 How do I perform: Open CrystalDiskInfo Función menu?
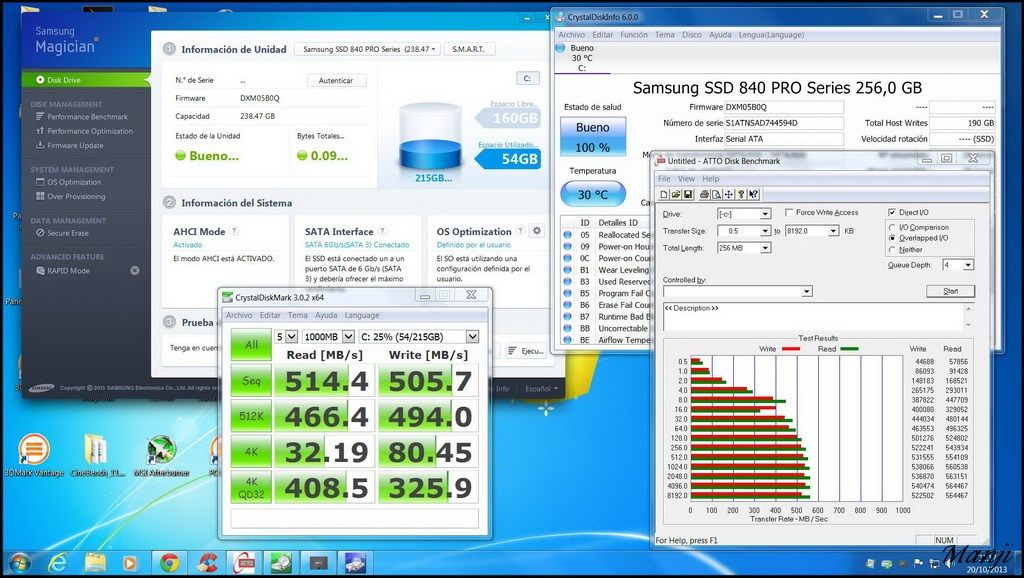pyautogui.click(x=633, y=35)
